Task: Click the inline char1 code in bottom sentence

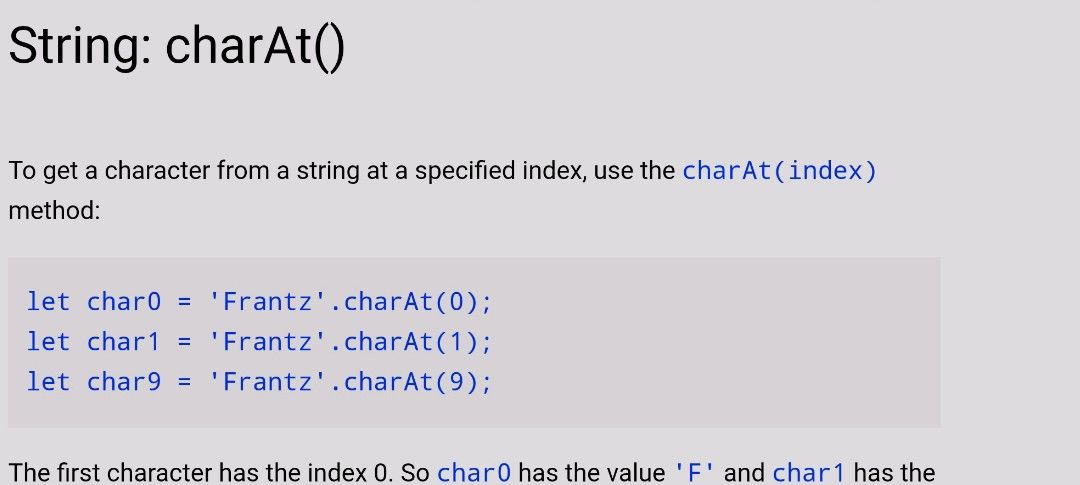Action: coord(809,473)
